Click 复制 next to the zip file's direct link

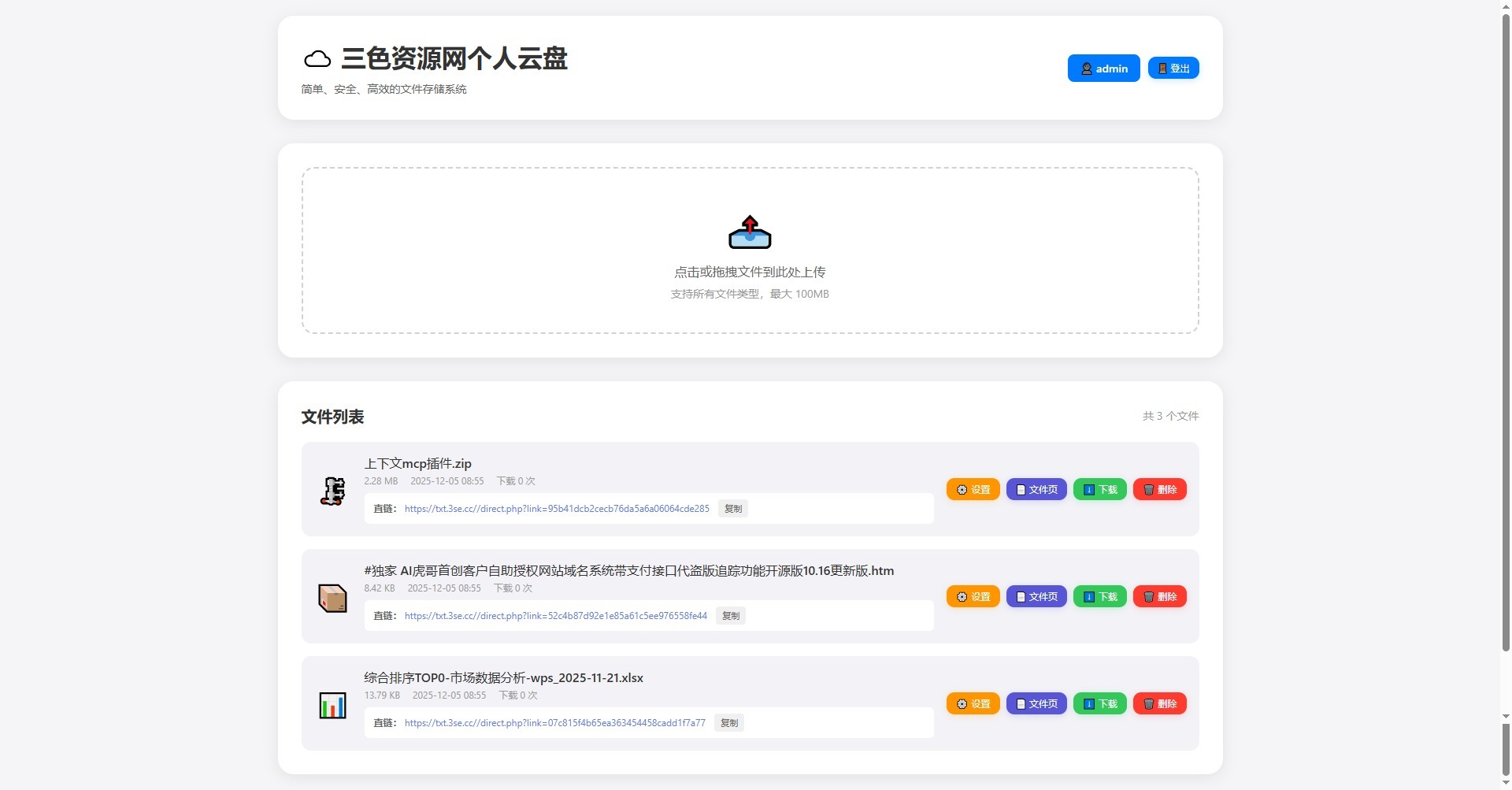pyautogui.click(x=732, y=509)
